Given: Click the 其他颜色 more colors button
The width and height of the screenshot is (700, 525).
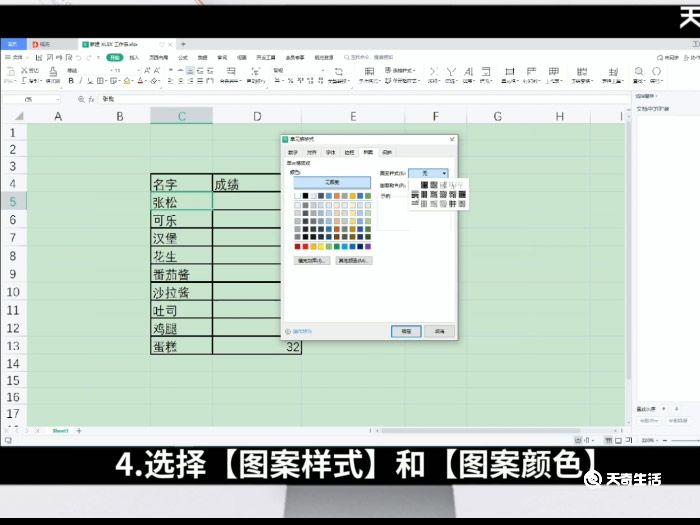Looking at the screenshot, I should pos(354,261).
